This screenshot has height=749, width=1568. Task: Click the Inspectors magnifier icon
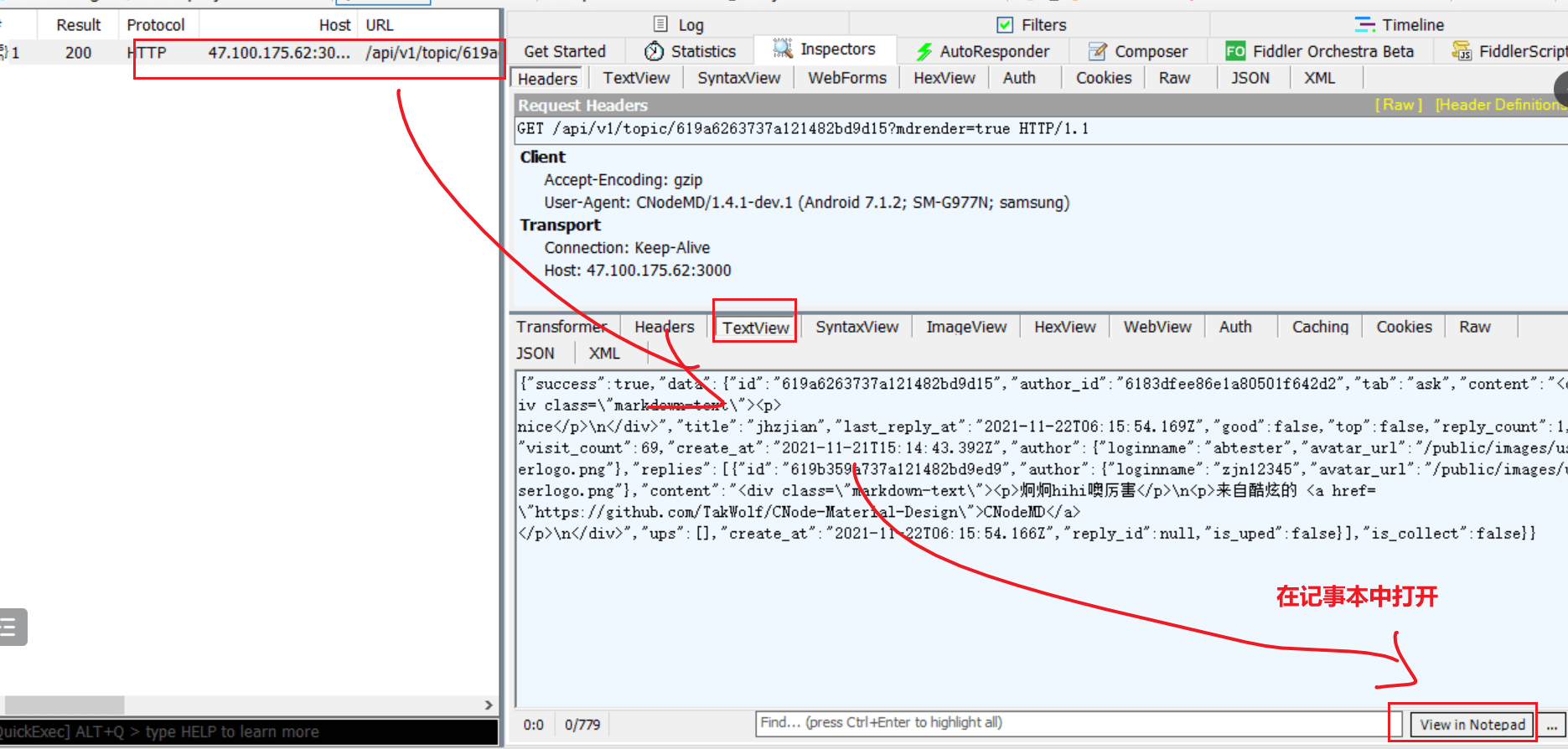point(783,49)
